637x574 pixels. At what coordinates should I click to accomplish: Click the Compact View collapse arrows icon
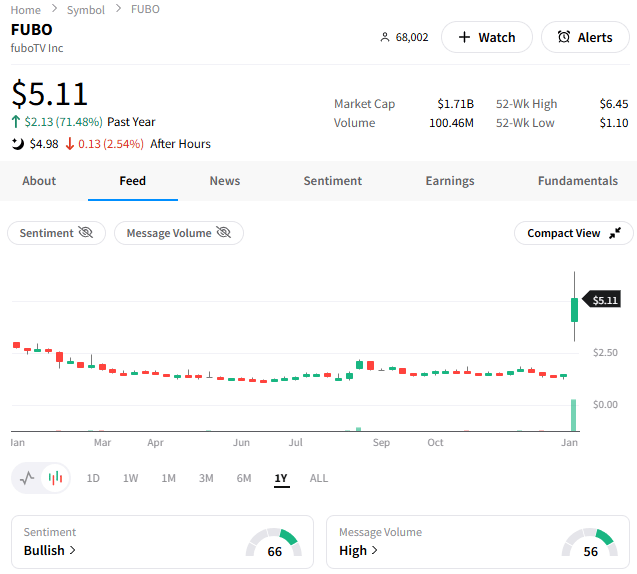click(x=615, y=233)
